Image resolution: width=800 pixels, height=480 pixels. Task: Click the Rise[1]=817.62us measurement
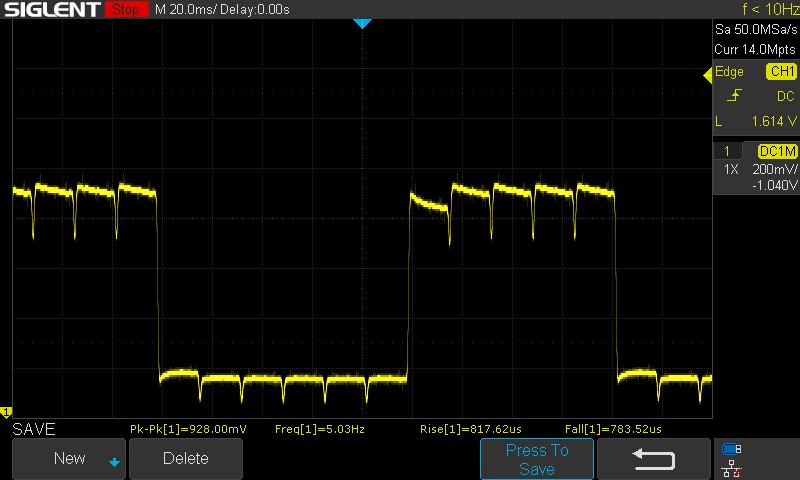click(470, 429)
